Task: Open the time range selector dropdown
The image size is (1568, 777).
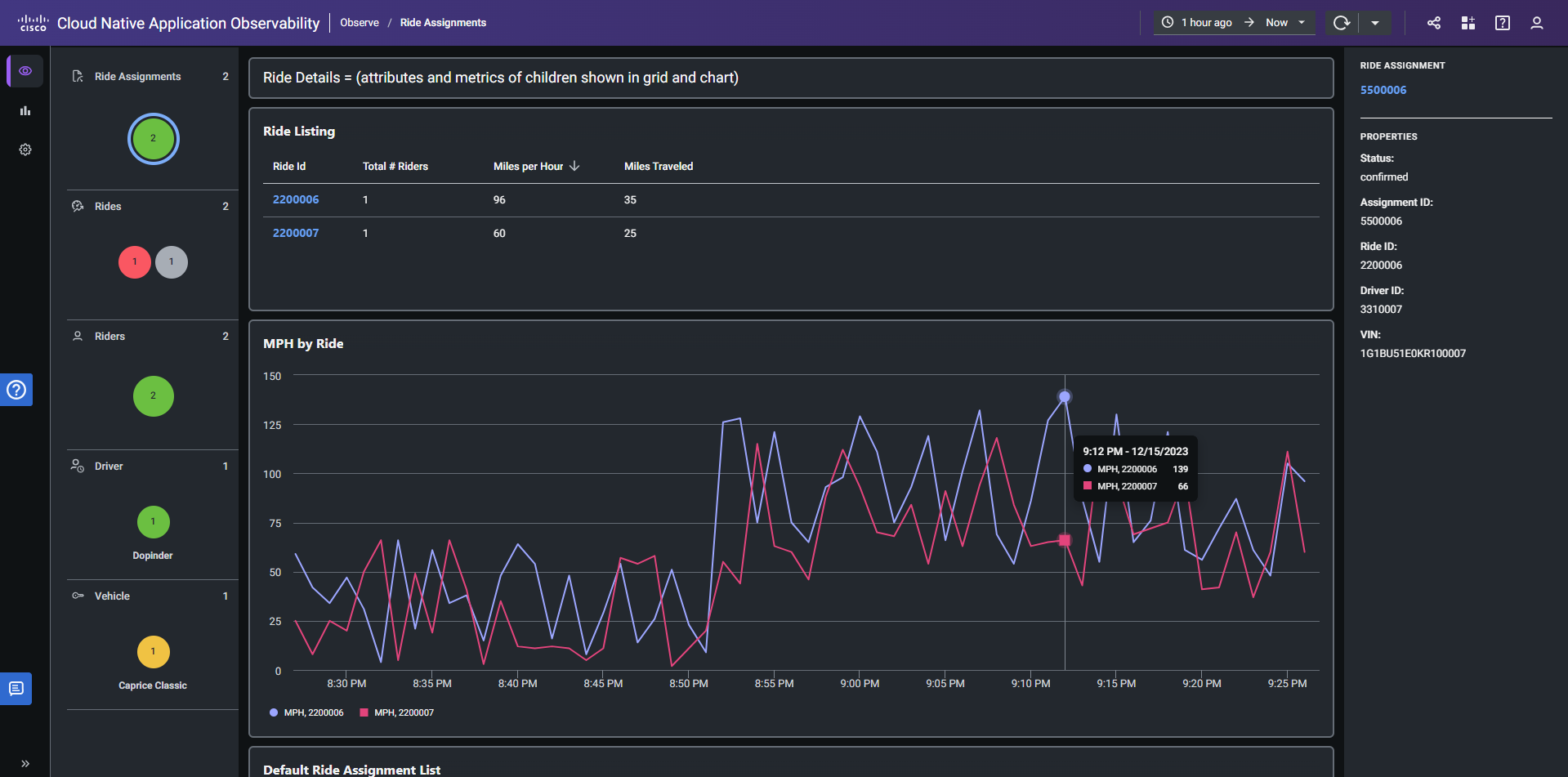Action: click(x=1234, y=23)
